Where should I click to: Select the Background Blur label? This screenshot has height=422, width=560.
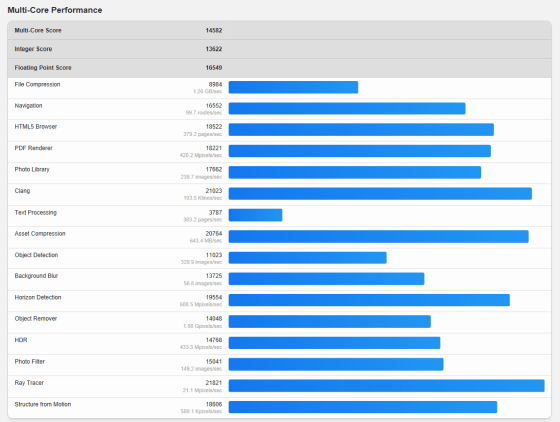pyautogui.click(x=36, y=276)
